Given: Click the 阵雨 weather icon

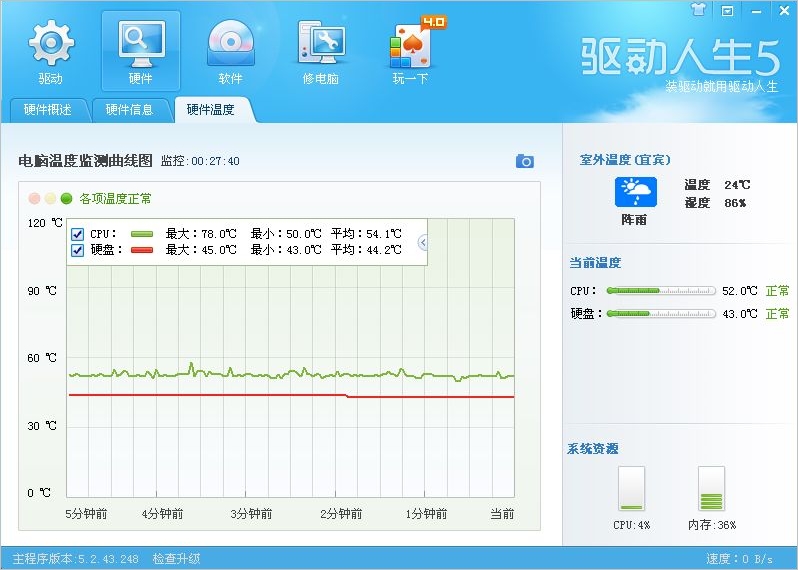Looking at the screenshot, I should [x=635, y=192].
